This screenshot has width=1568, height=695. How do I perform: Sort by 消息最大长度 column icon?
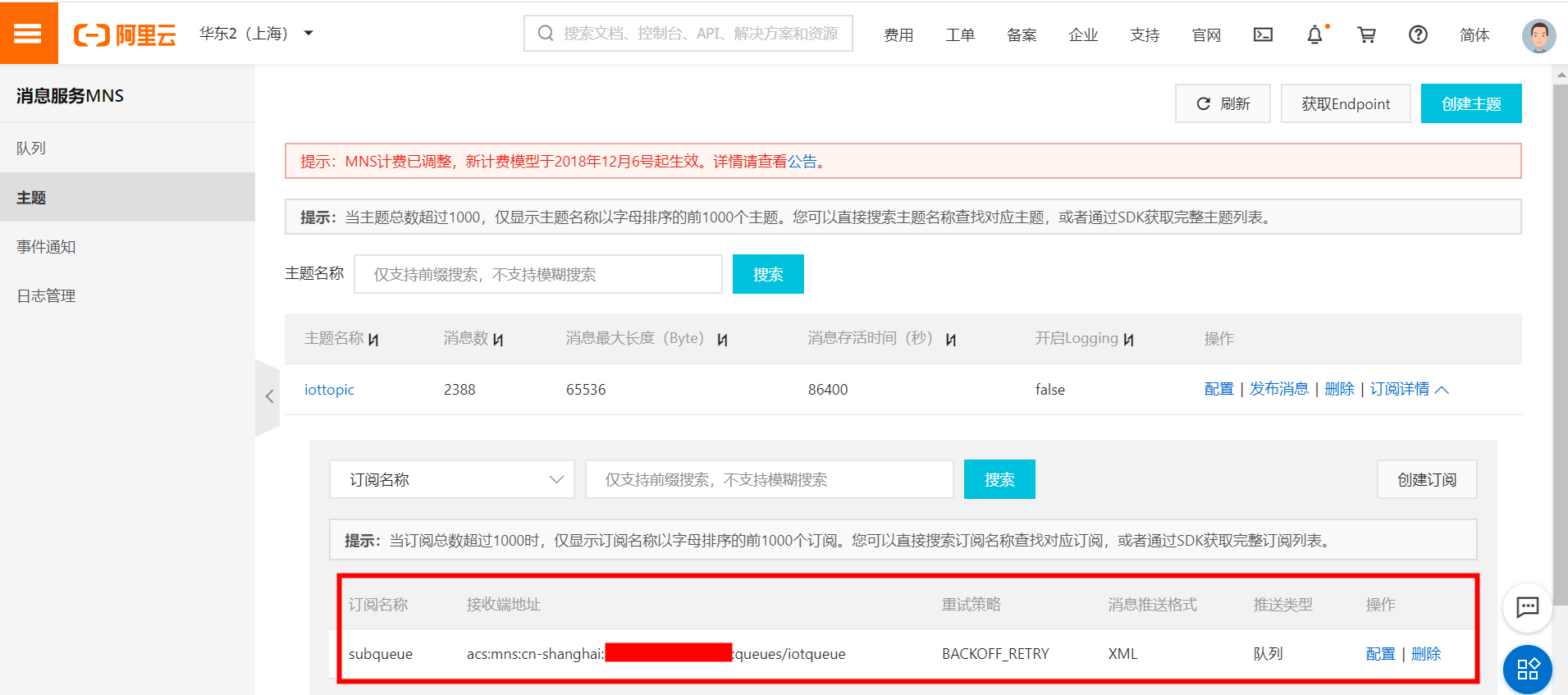tap(722, 340)
